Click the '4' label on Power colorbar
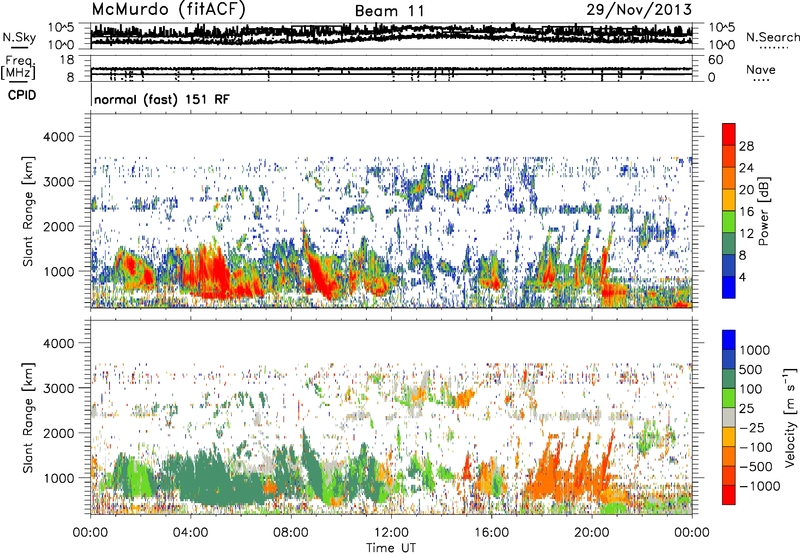The height and width of the screenshot is (554, 800). coord(742,277)
